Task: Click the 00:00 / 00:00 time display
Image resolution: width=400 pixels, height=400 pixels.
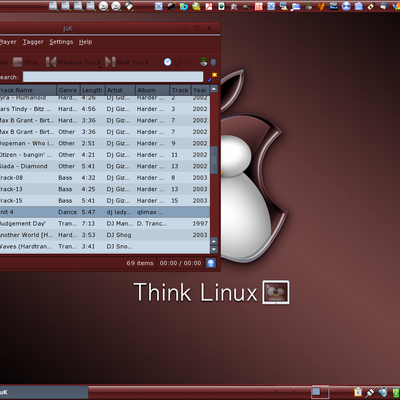Action: 180,263
